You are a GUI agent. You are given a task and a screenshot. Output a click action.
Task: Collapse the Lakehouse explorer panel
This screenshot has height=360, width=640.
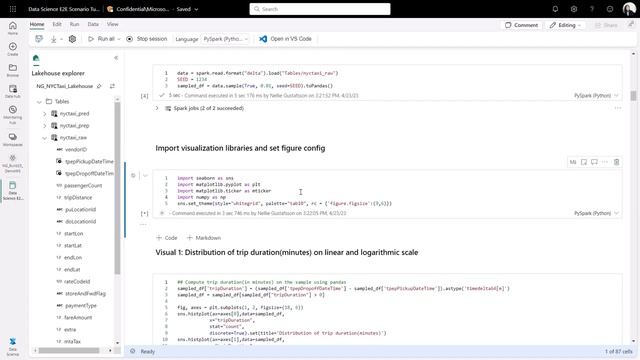coord(116,58)
